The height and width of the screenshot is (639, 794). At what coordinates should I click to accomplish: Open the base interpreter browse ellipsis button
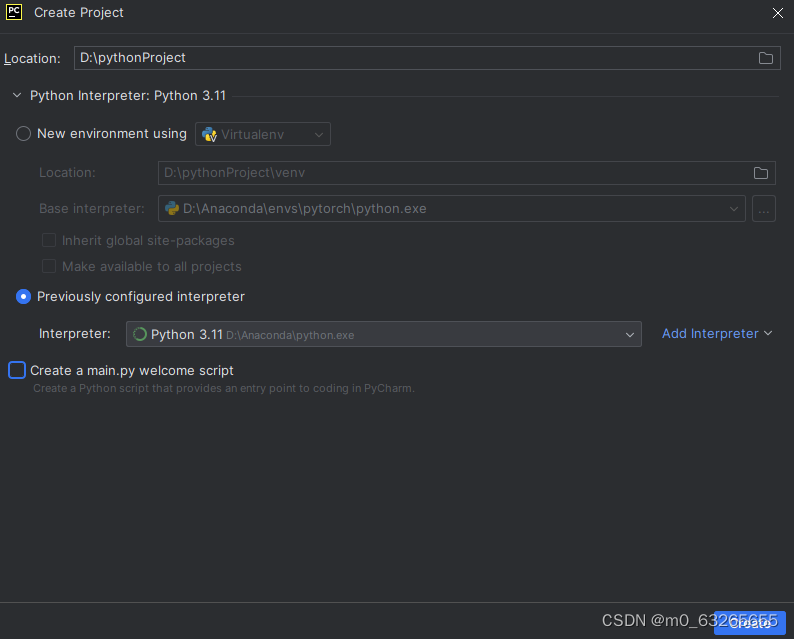(x=764, y=209)
